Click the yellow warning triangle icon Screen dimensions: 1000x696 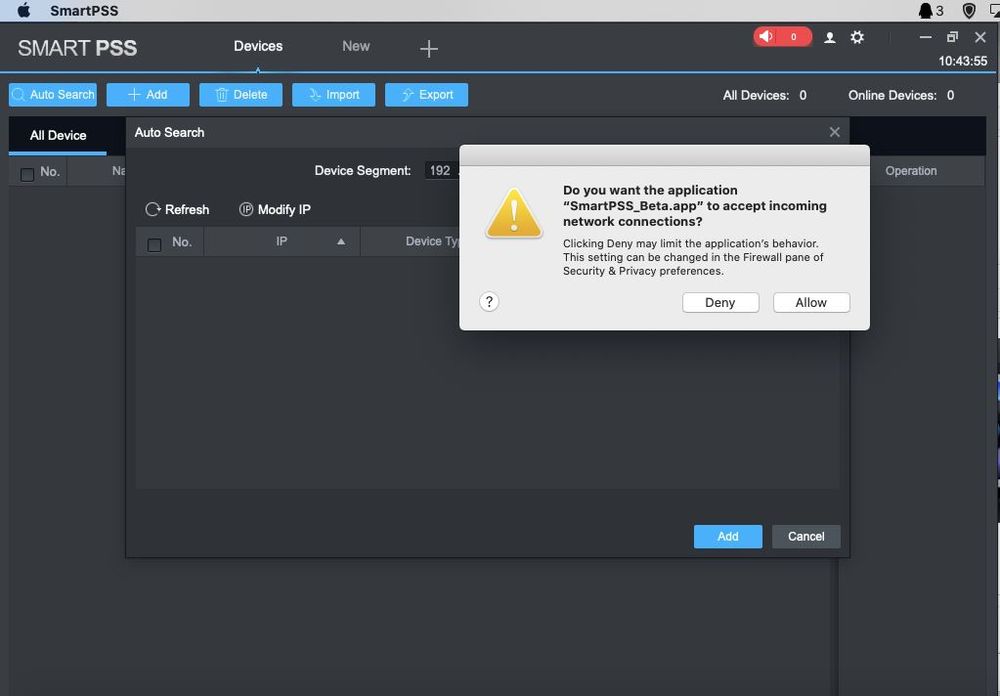(x=514, y=213)
